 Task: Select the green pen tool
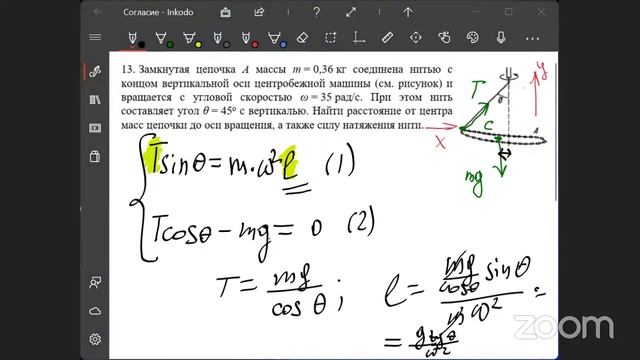click(162, 38)
